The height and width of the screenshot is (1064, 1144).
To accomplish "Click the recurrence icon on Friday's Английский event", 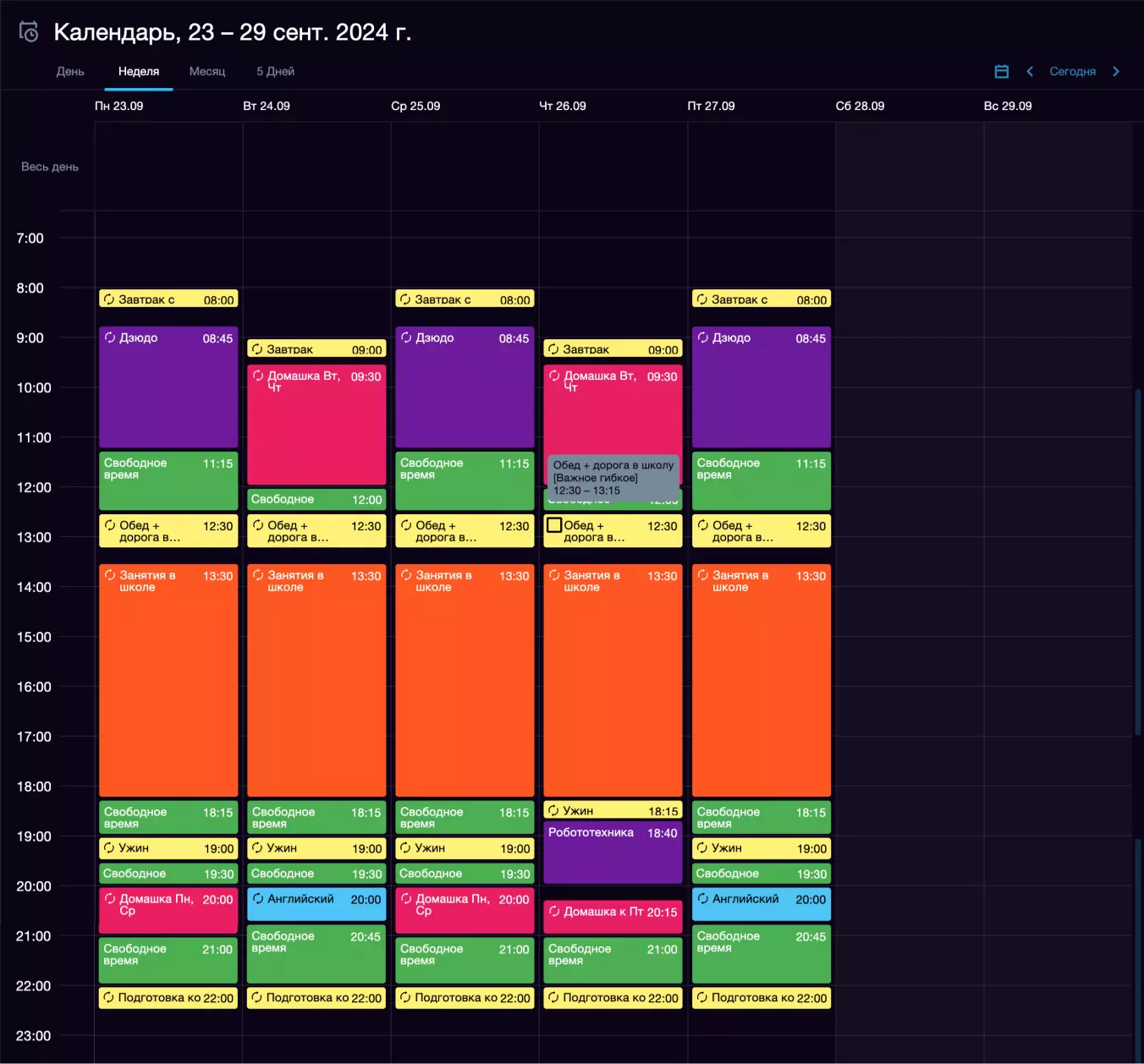I will [703, 899].
